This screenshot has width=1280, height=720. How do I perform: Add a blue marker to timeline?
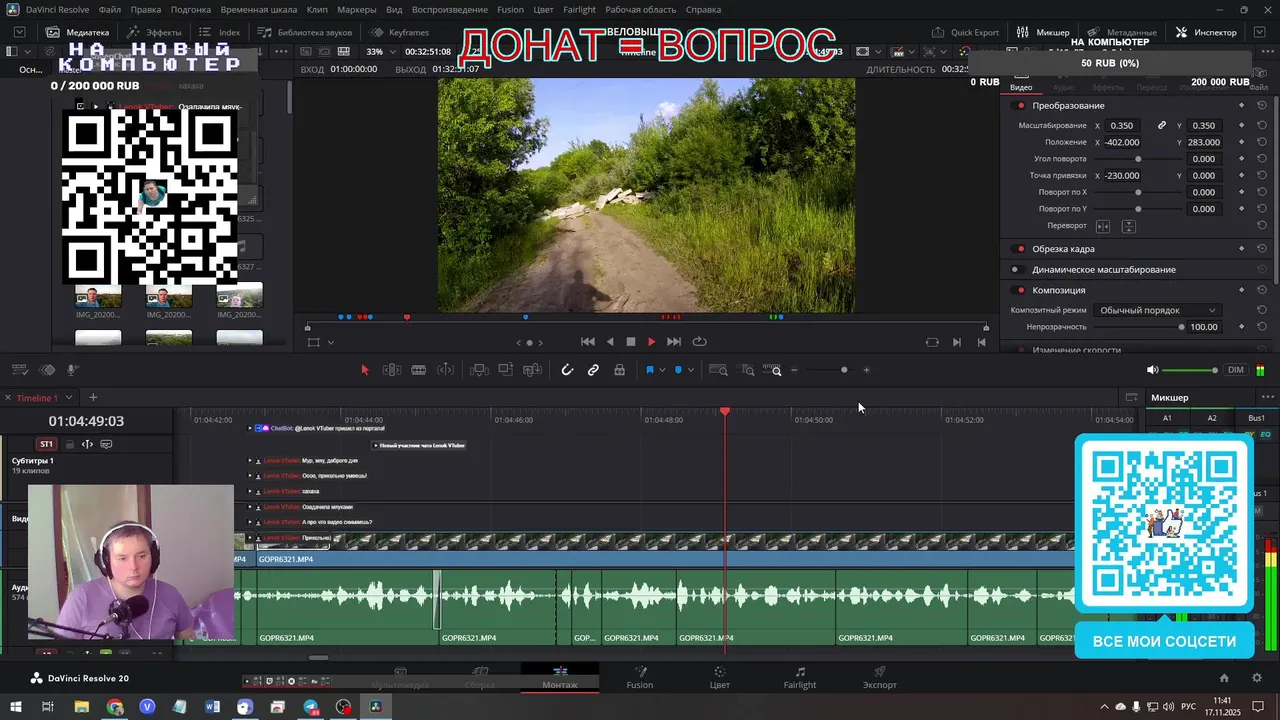[x=678, y=370]
